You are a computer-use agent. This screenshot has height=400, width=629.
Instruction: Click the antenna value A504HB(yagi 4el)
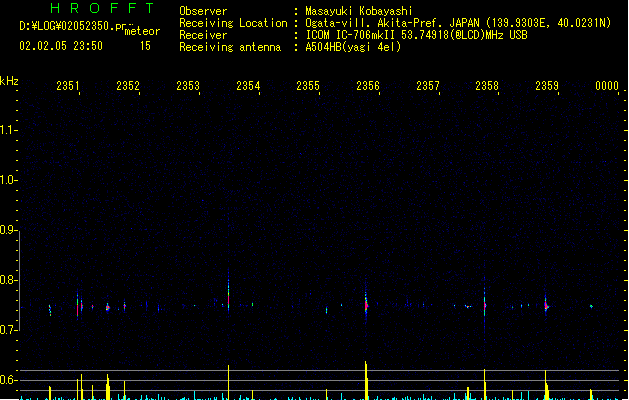(x=353, y=47)
